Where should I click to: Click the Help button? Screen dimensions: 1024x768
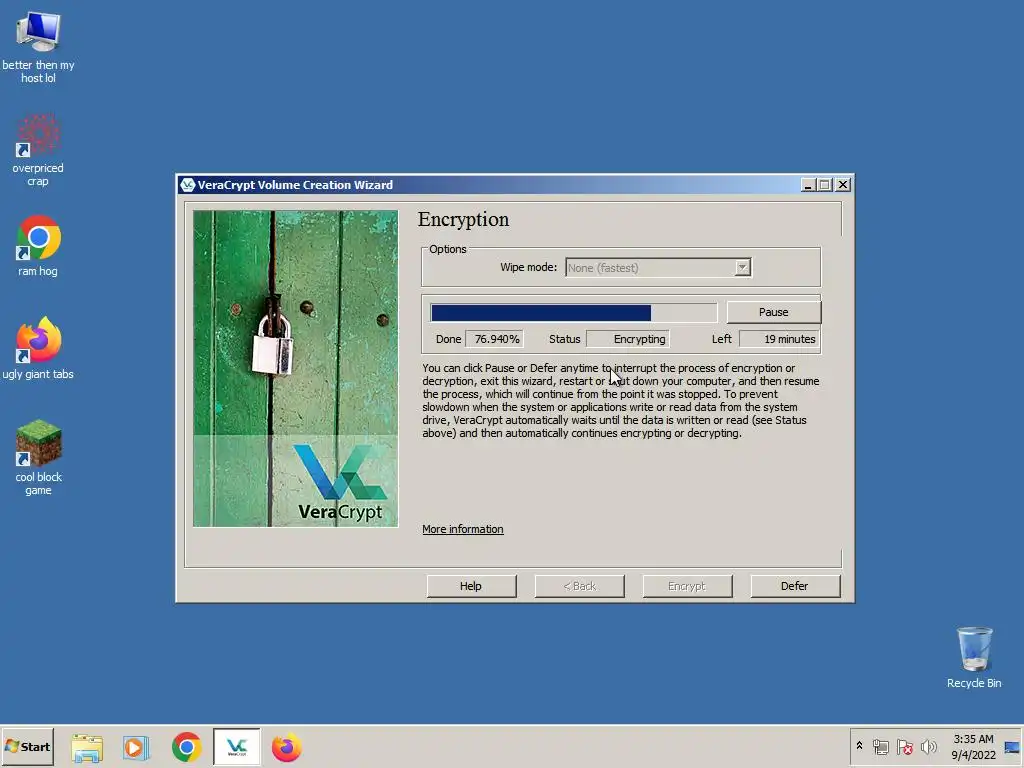471,586
